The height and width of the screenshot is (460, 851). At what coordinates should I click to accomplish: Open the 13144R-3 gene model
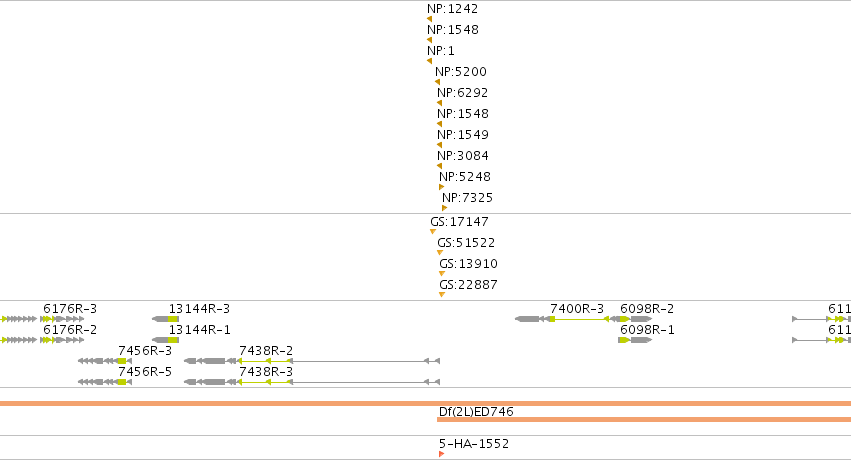coord(166,319)
